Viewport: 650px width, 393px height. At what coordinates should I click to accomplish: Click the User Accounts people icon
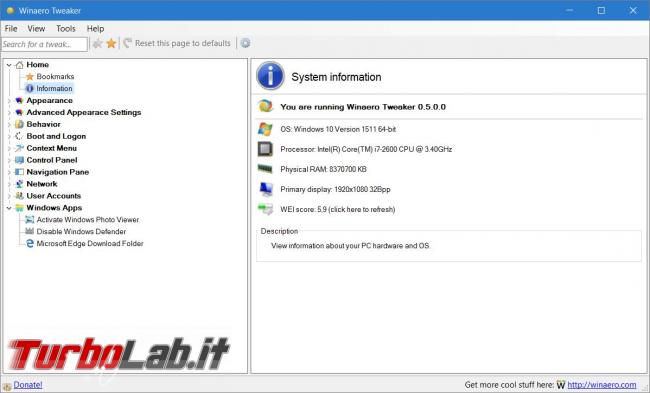pos(19,196)
